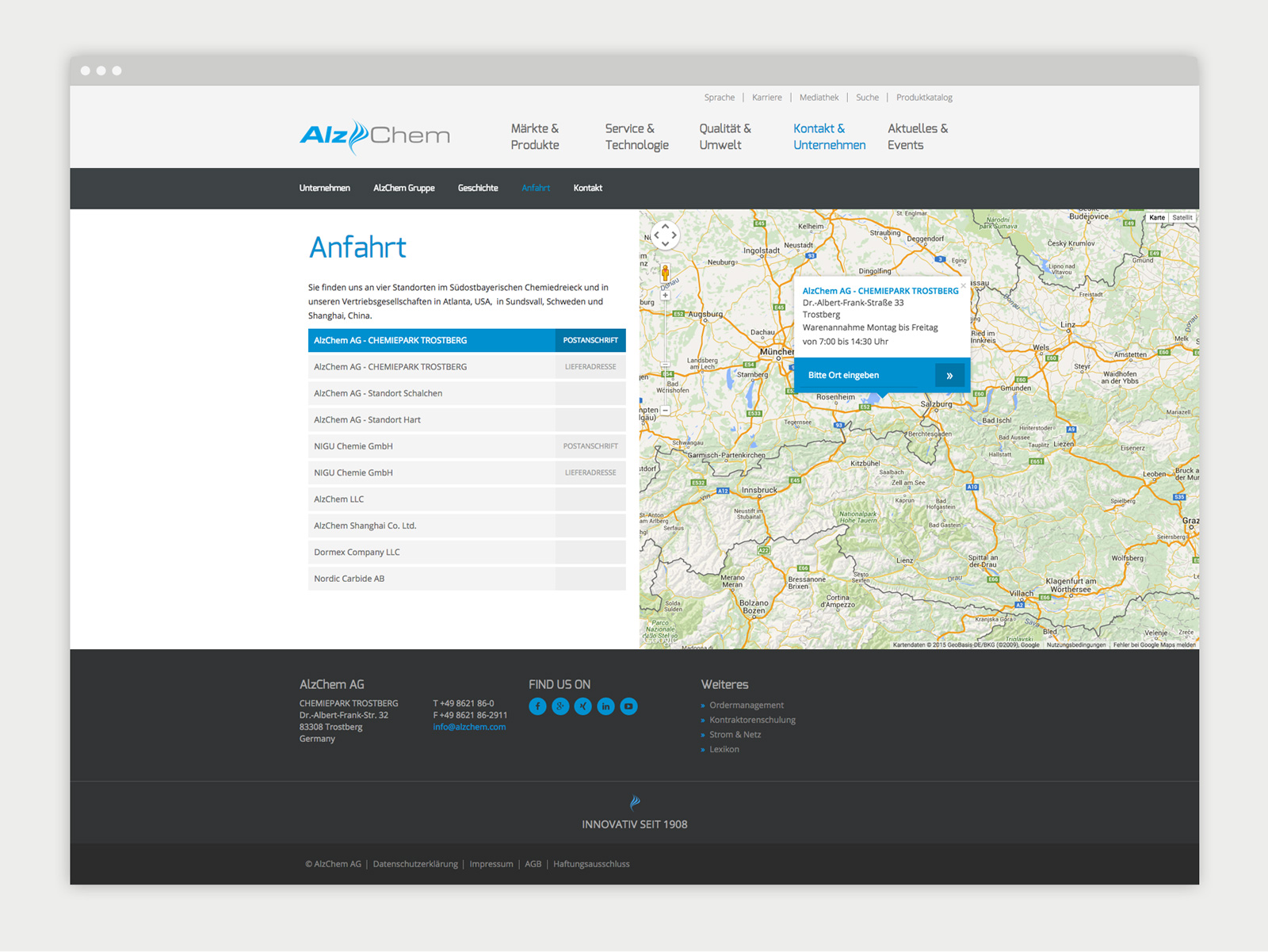Image resolution: width=1268 pixels, height=952 pixels.
Task: Go to Geschichte submenu item
Action: pyautogui.click(x=478, y=188)
